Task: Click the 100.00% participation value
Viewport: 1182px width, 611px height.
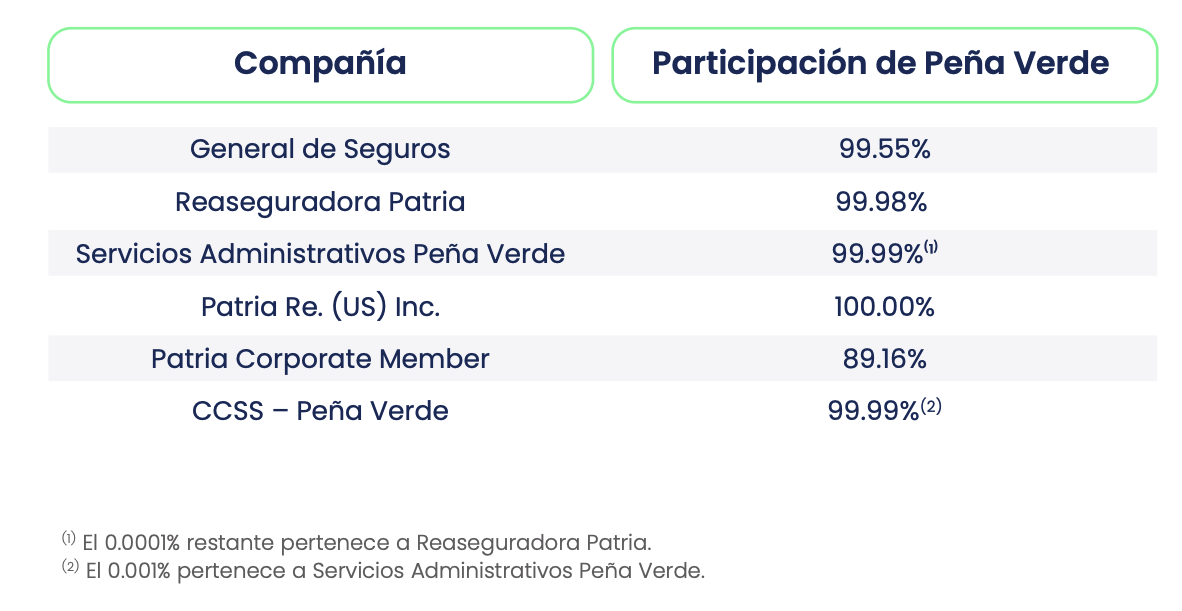Action: click(884, 307)
